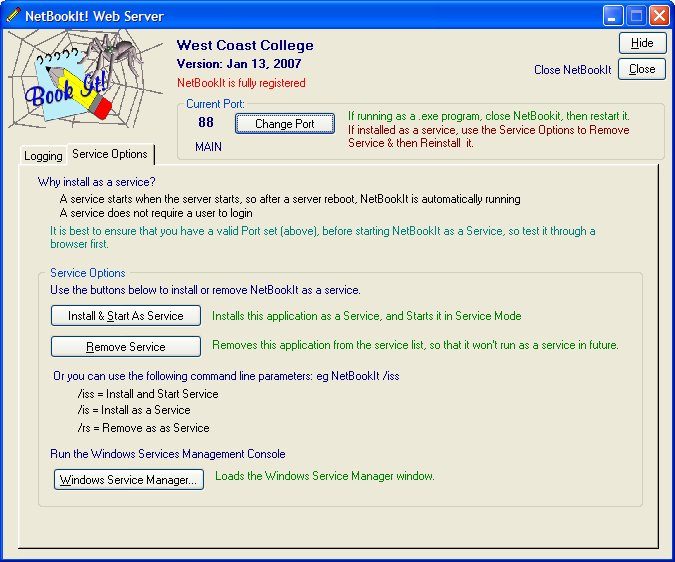675x562 pixels.
Task: Click the NetBookIt! Web Server title text
Action: (x=94, y=16)
